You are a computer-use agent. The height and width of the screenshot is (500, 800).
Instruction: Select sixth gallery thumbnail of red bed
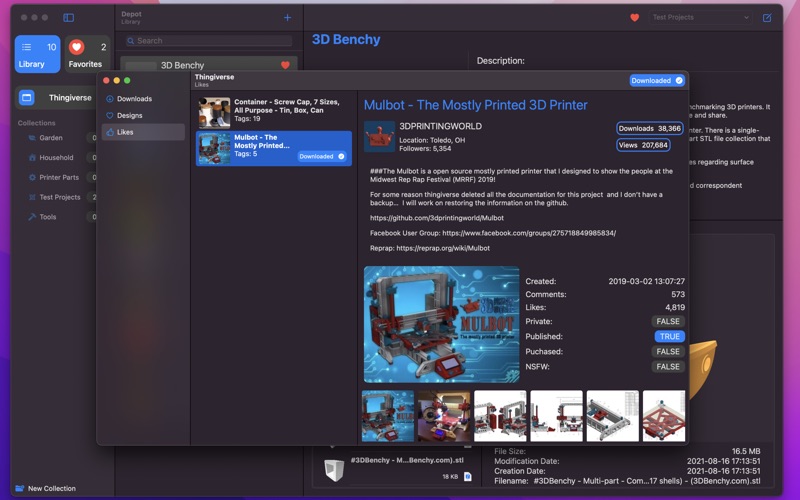[664, 416]
